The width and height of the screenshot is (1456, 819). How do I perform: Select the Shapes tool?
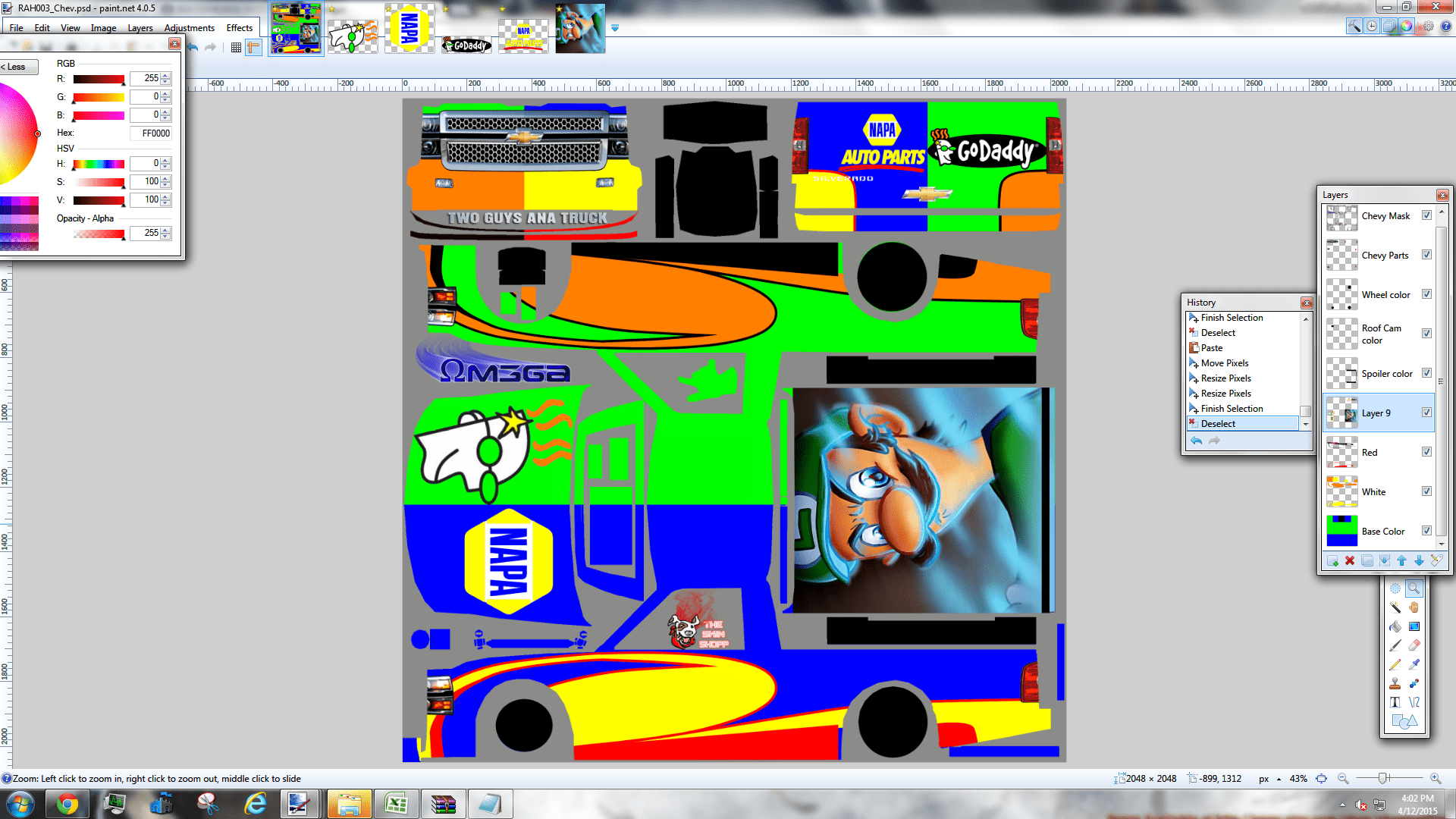pyautogui.click(x=1404, y=722)
